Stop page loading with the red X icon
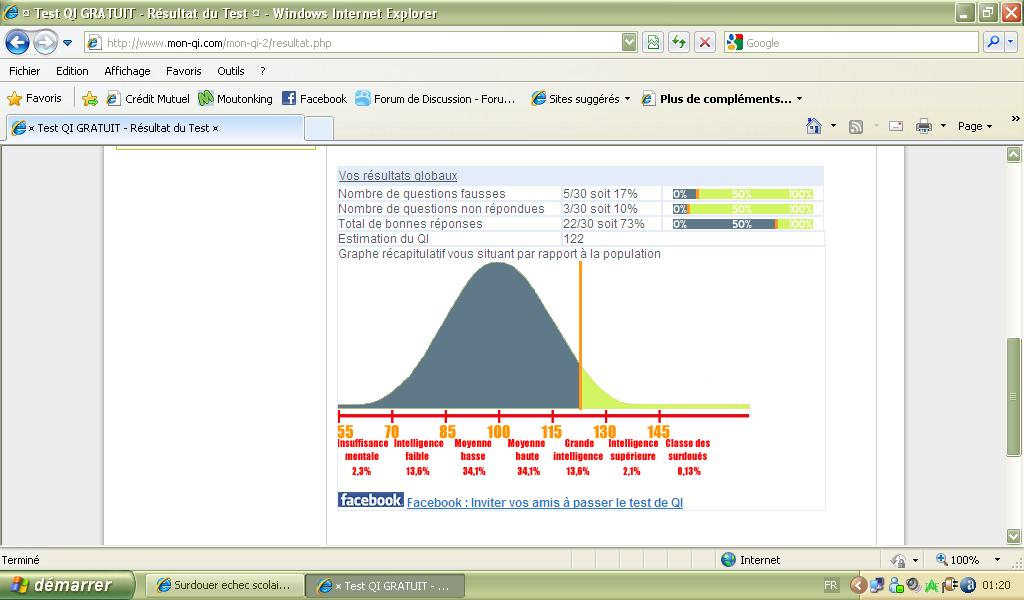1024x600 pixels. (x=705, y=42)
